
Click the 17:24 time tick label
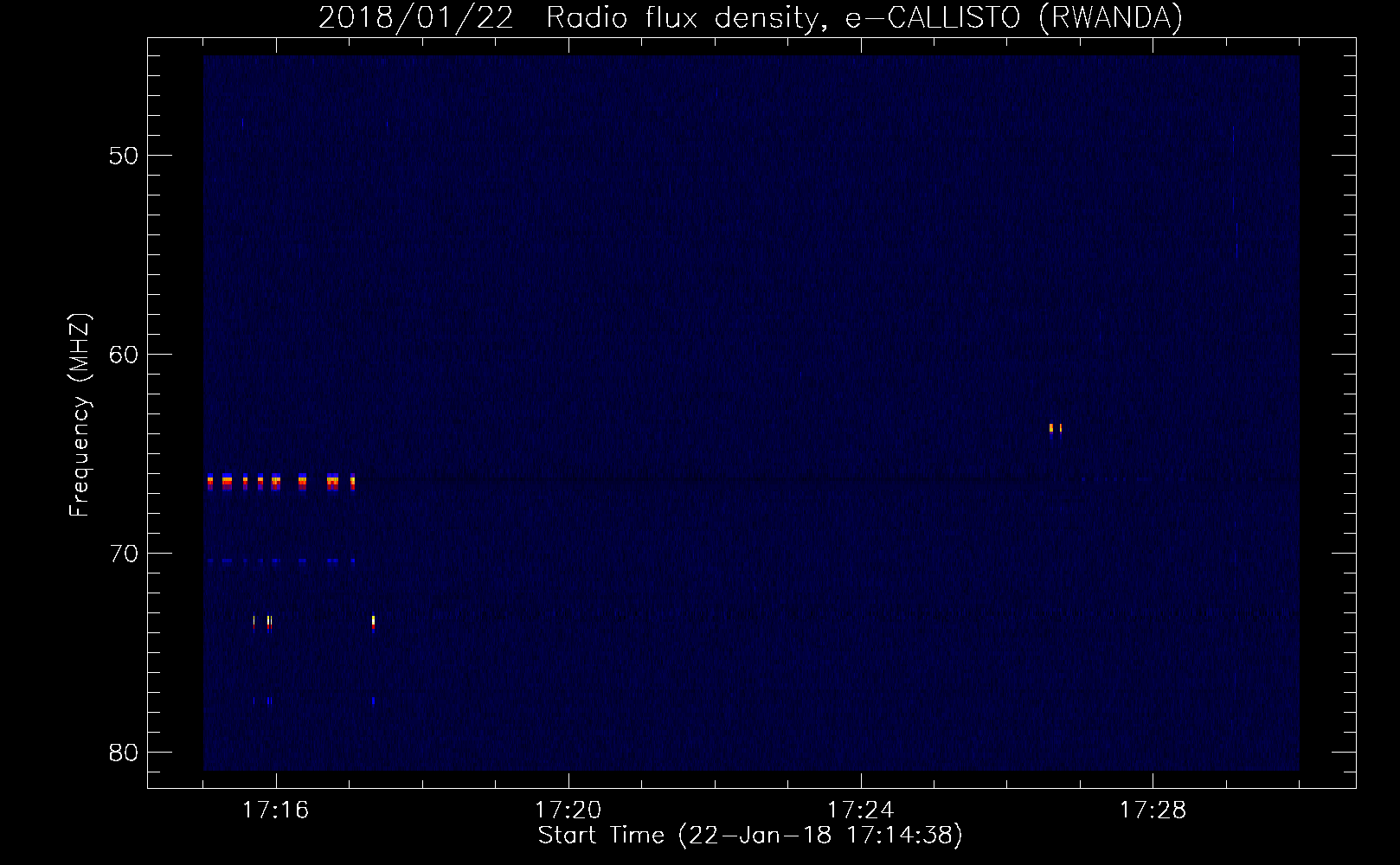861,811
